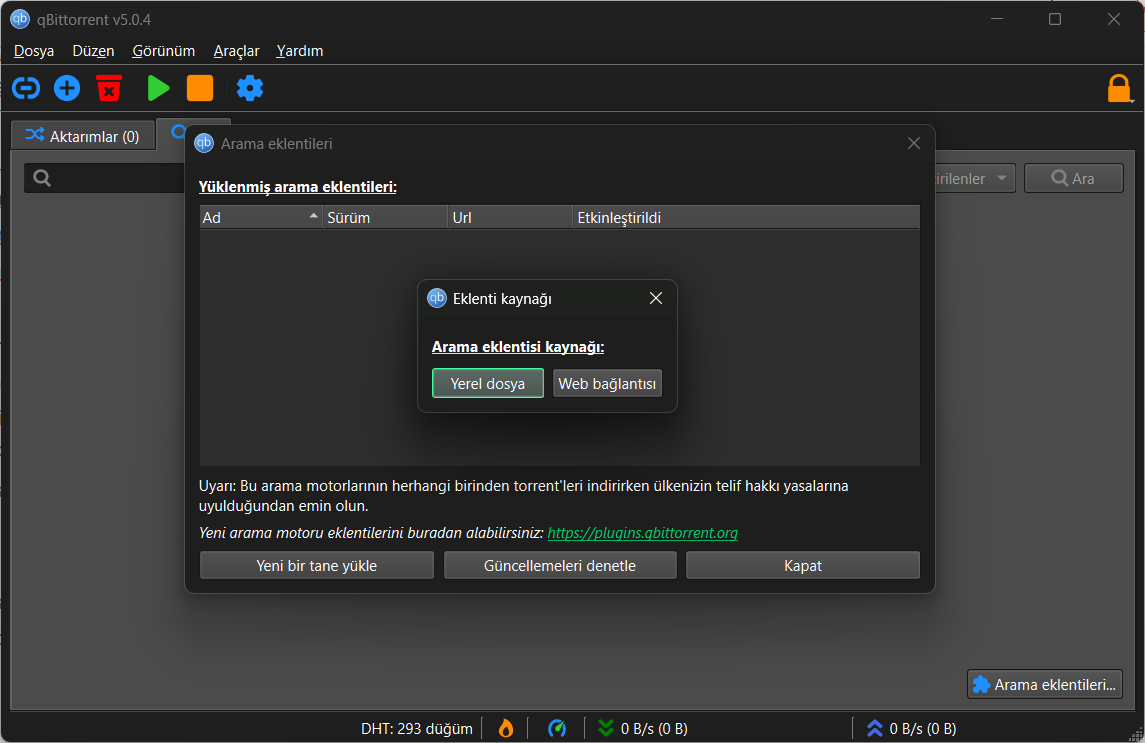Click the Arama eklentileri... button at bottom right

click(1045, 685)
